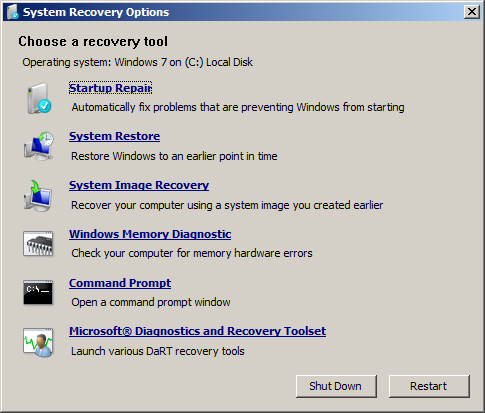Click the Startup Repair drive icon

[x=39, y=99]
